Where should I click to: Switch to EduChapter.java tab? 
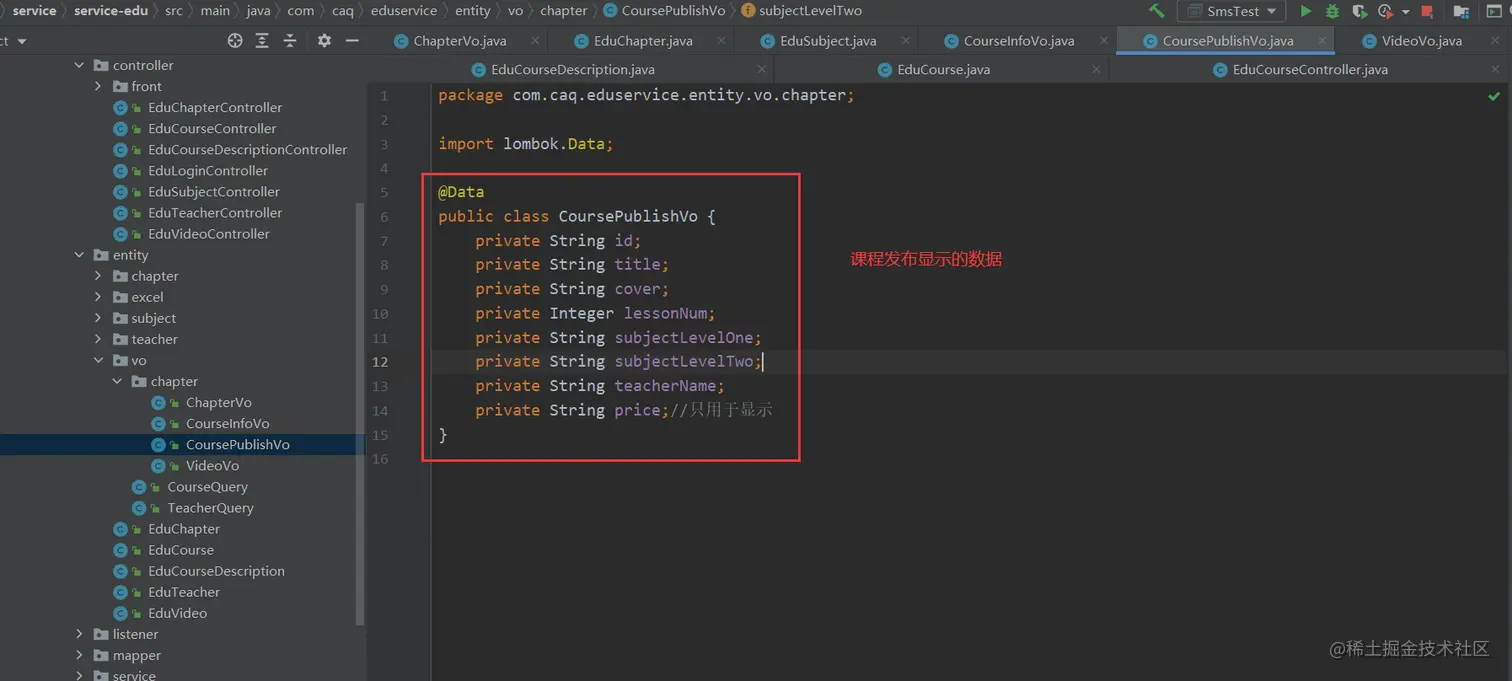tap(643, 41)
